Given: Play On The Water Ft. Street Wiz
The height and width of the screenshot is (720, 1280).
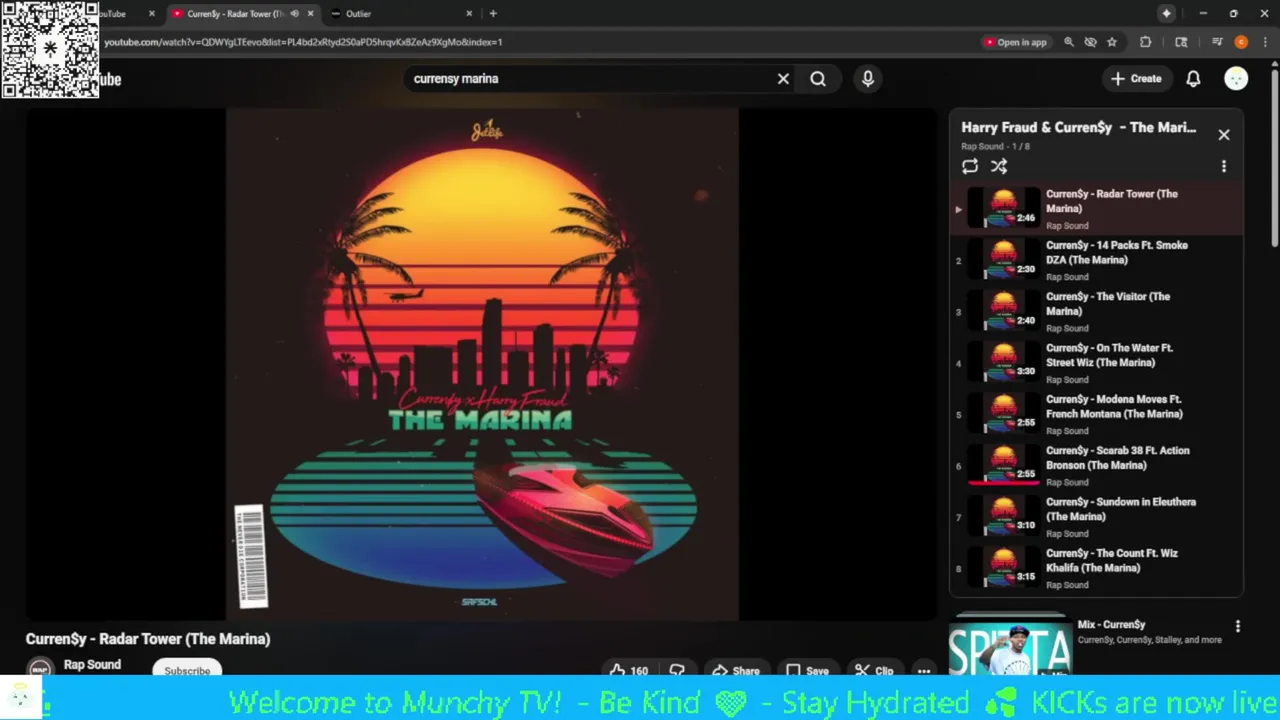Looking at the screenshot, I should click(1096, 363).
